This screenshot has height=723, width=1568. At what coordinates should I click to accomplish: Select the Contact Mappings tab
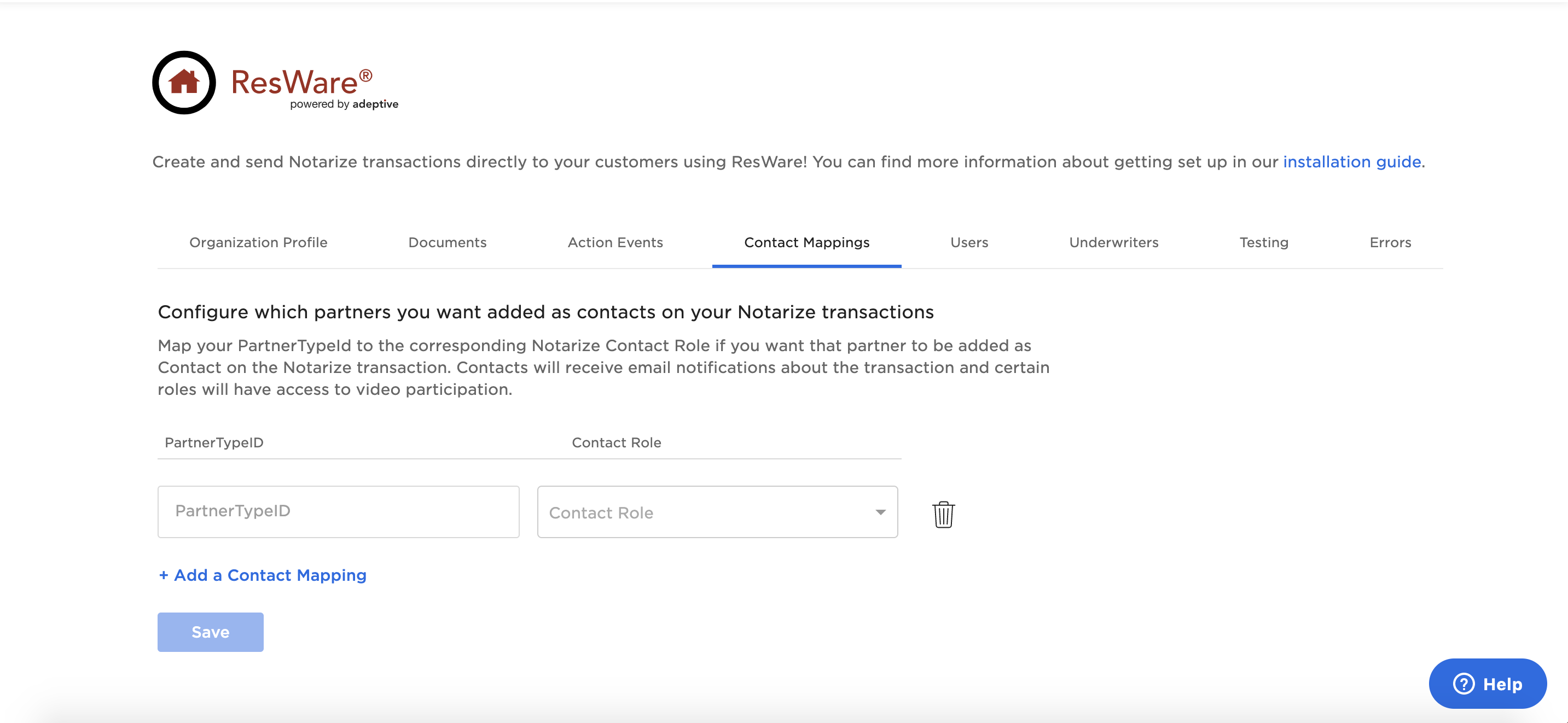tap(806, 242)
